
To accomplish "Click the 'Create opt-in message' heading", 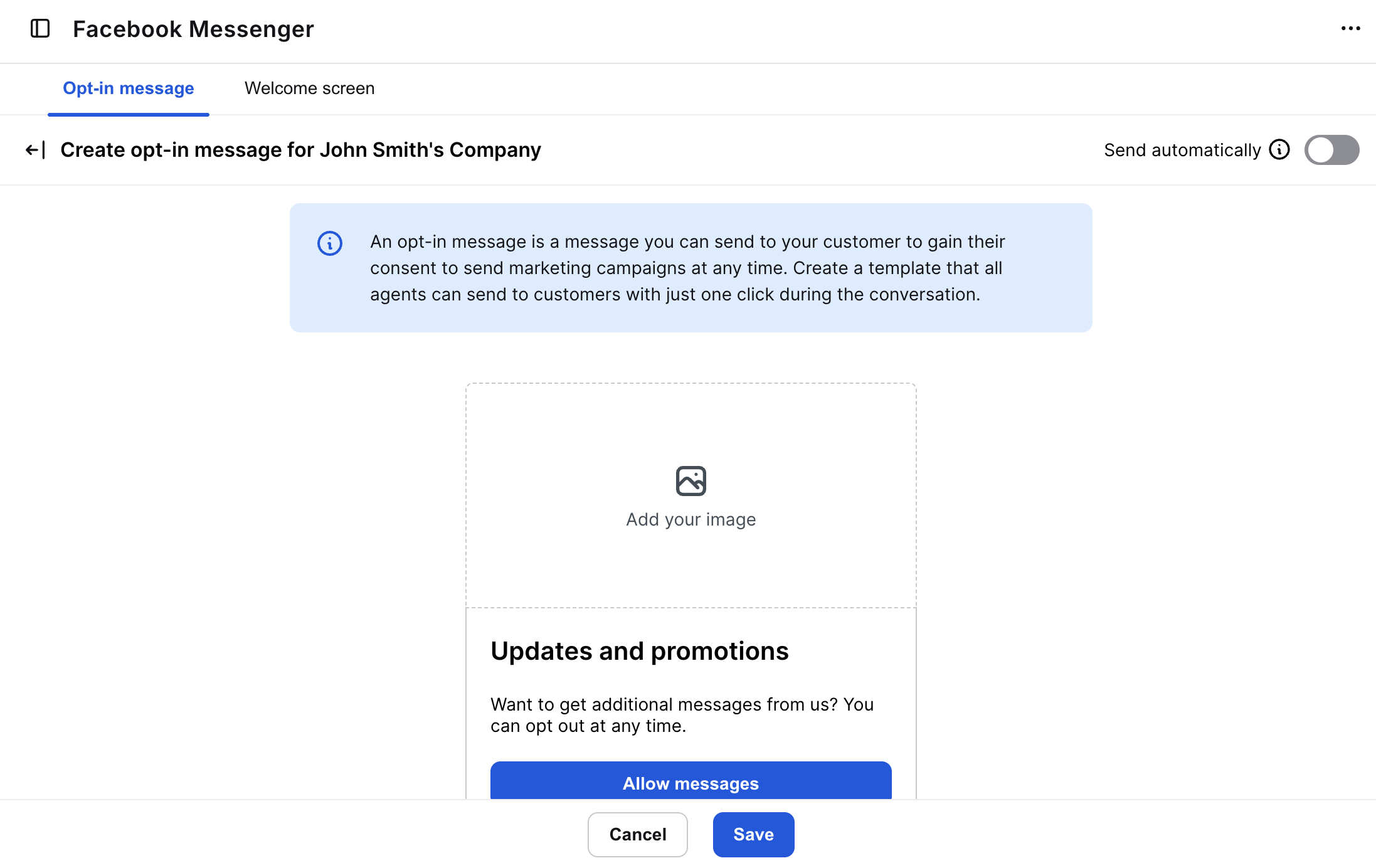I will point(300,150).
